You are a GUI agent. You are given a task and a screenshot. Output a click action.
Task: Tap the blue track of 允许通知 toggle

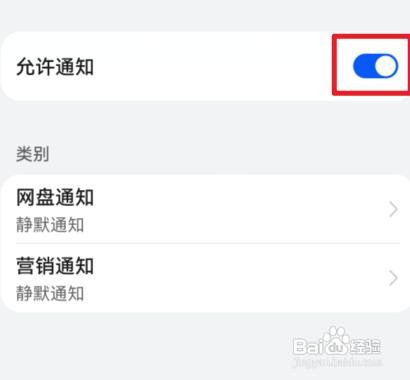[363, 66]
